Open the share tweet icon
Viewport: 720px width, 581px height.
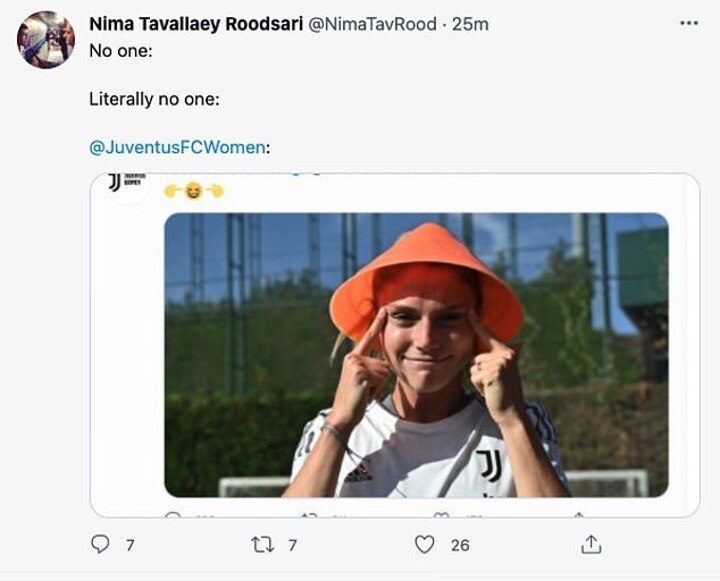coord(591,544)
